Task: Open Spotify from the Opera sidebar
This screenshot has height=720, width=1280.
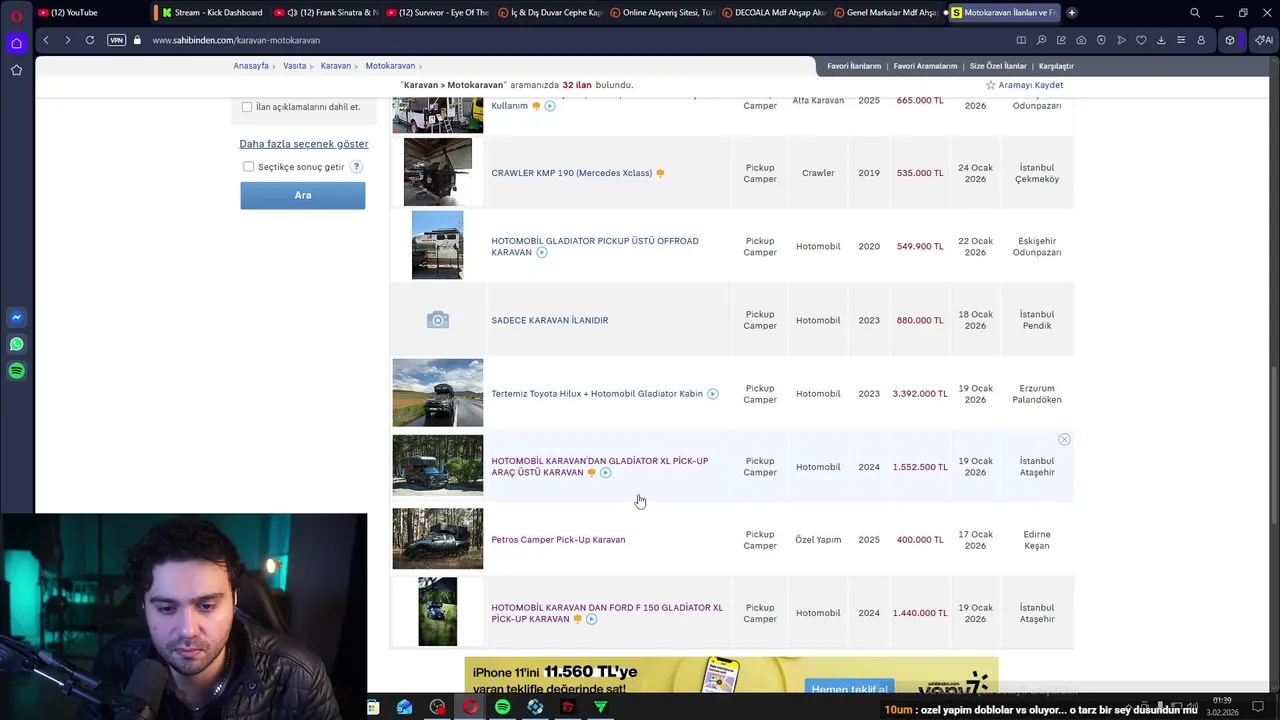Action: pos(16,371)
